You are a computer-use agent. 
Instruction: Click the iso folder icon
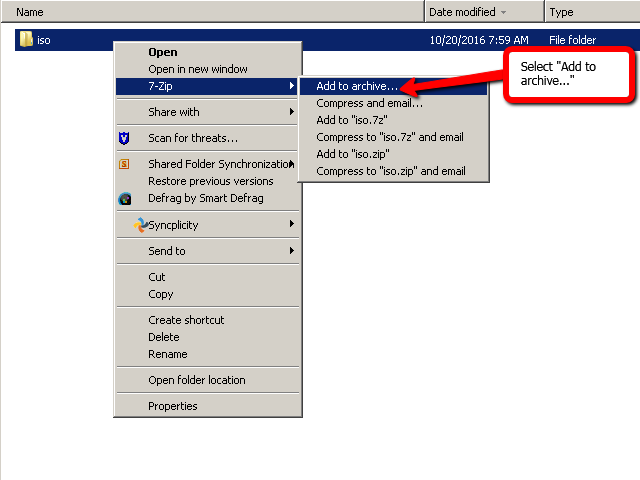26,40
